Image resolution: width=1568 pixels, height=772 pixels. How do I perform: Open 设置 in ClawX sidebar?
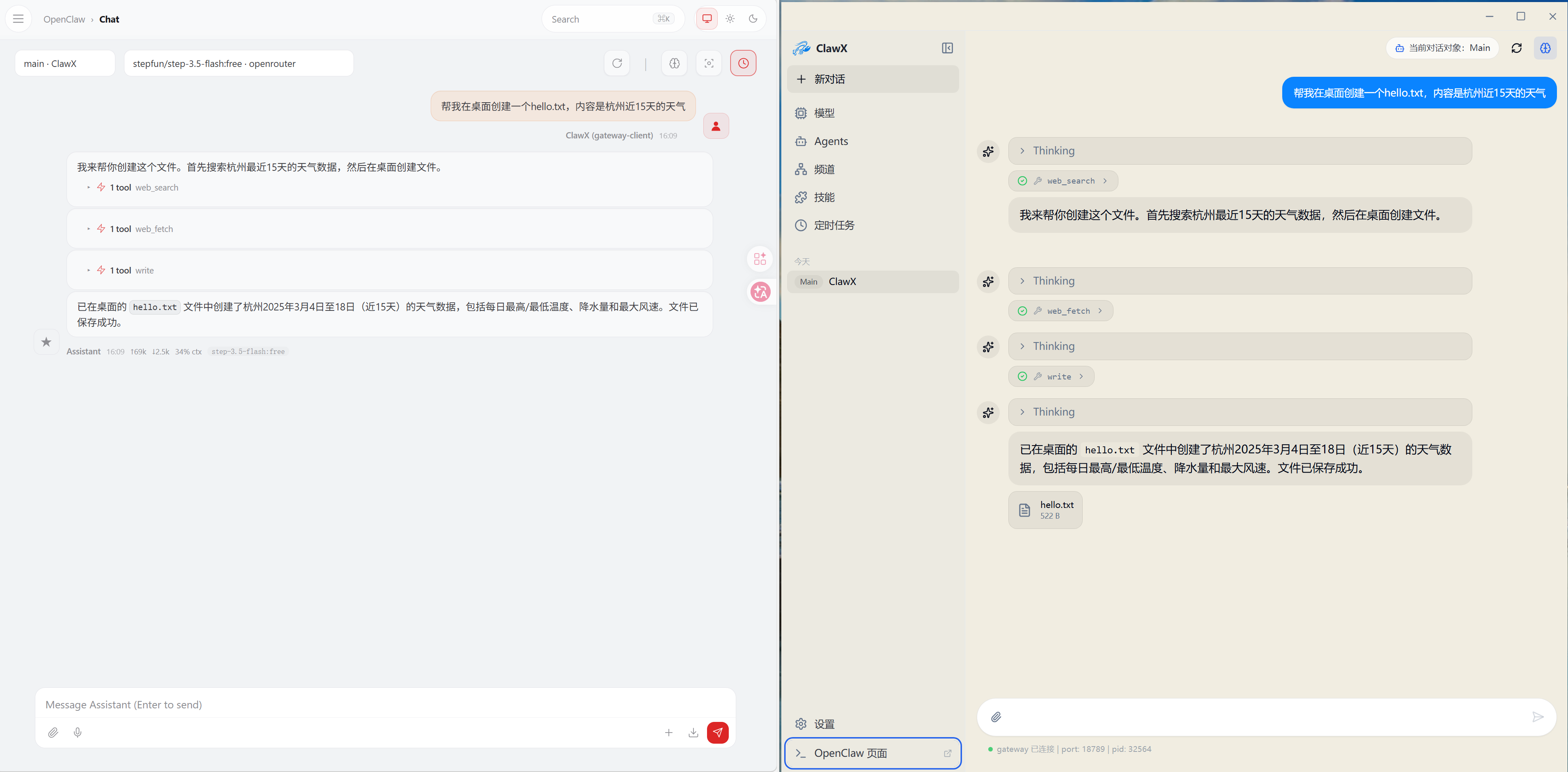tap(872, 724)
